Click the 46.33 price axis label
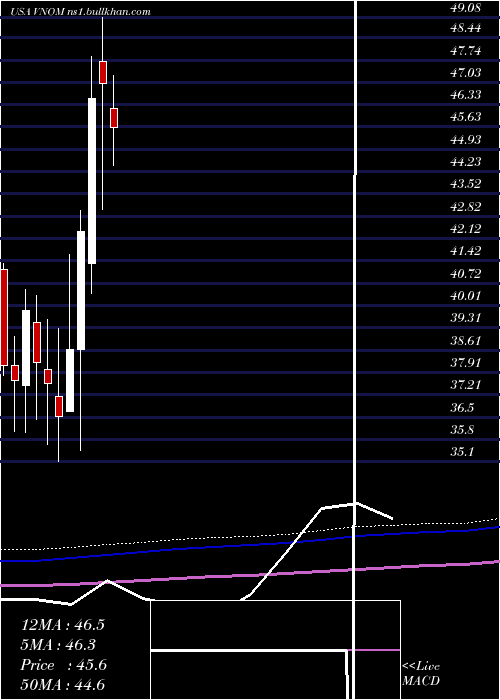 [x=466, y=95]
